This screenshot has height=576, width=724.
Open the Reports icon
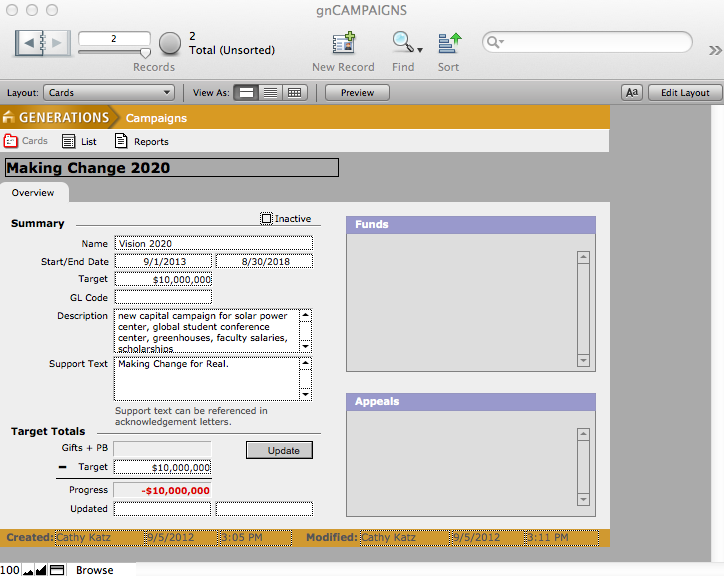[x=122, y=142]
